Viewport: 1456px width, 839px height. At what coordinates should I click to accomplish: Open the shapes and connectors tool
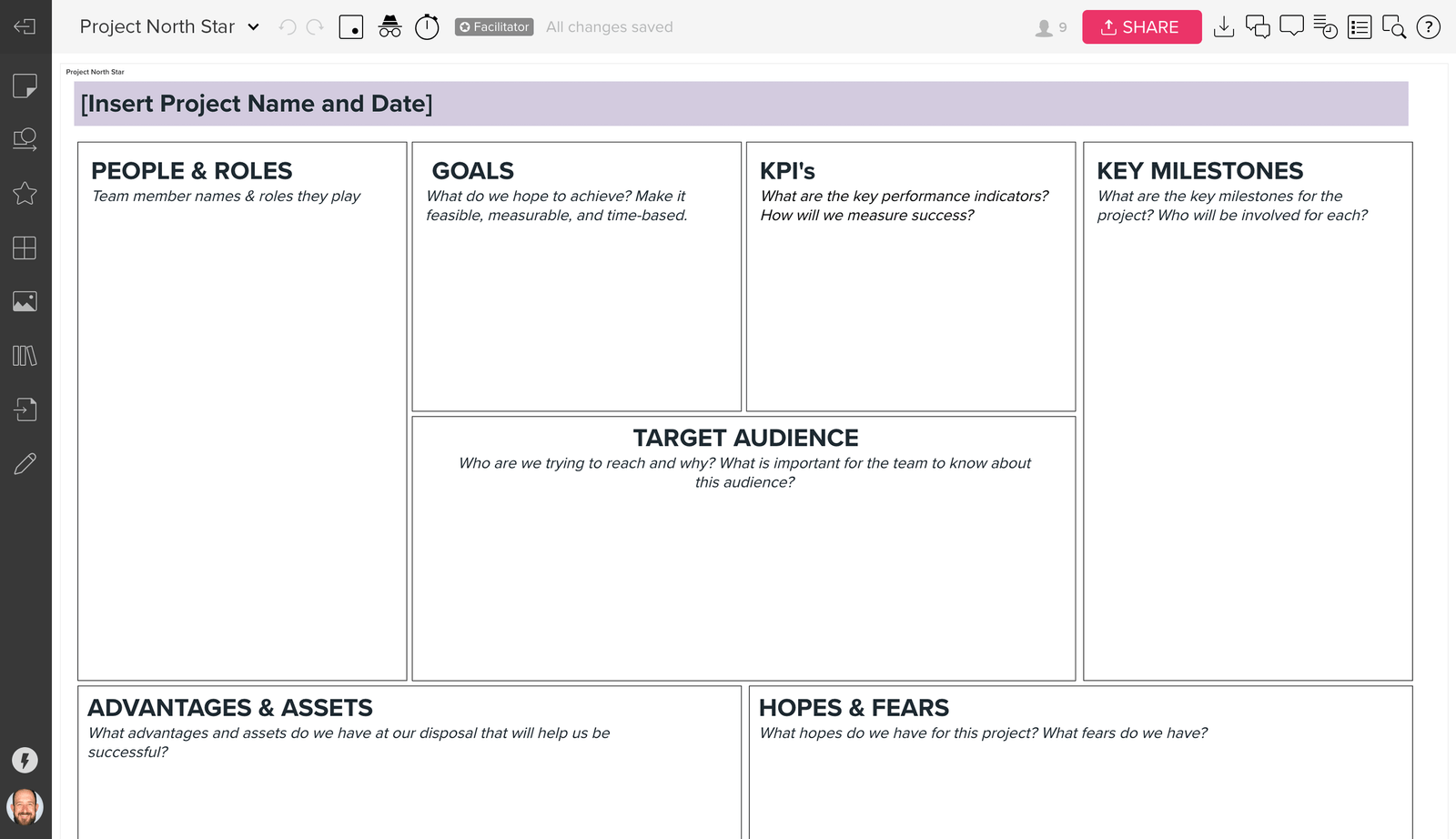point(25,139)
